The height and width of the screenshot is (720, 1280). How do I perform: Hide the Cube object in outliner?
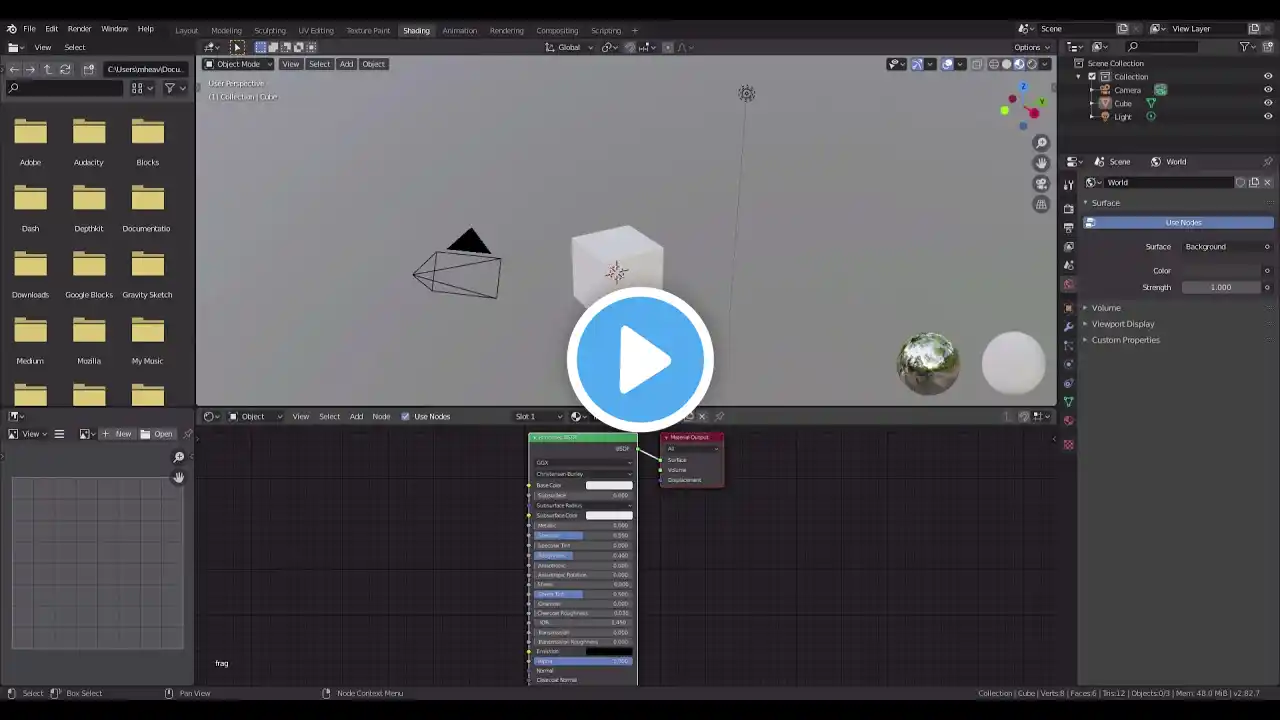coord(1268,103)
